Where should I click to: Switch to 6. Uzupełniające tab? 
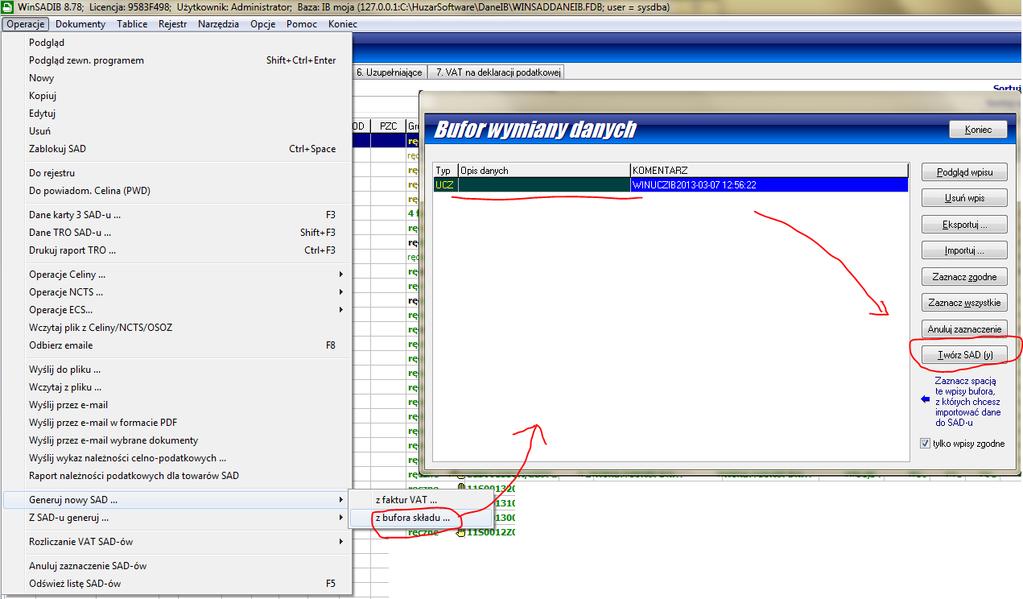coord(389,72)
